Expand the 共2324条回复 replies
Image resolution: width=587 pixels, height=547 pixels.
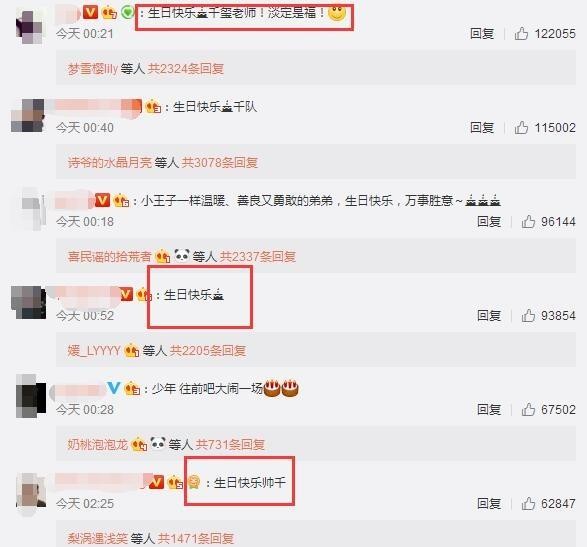(186, 69)
